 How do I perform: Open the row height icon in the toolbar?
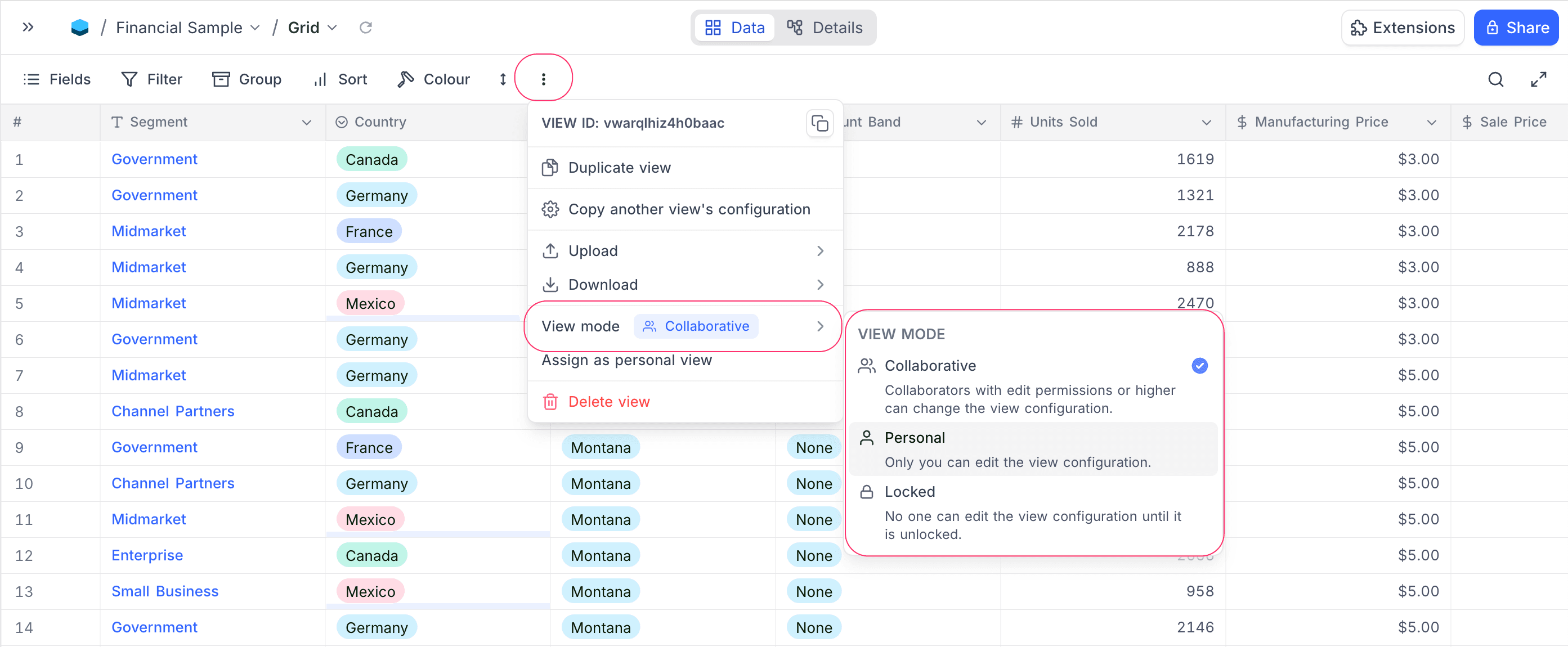point(503,79)
